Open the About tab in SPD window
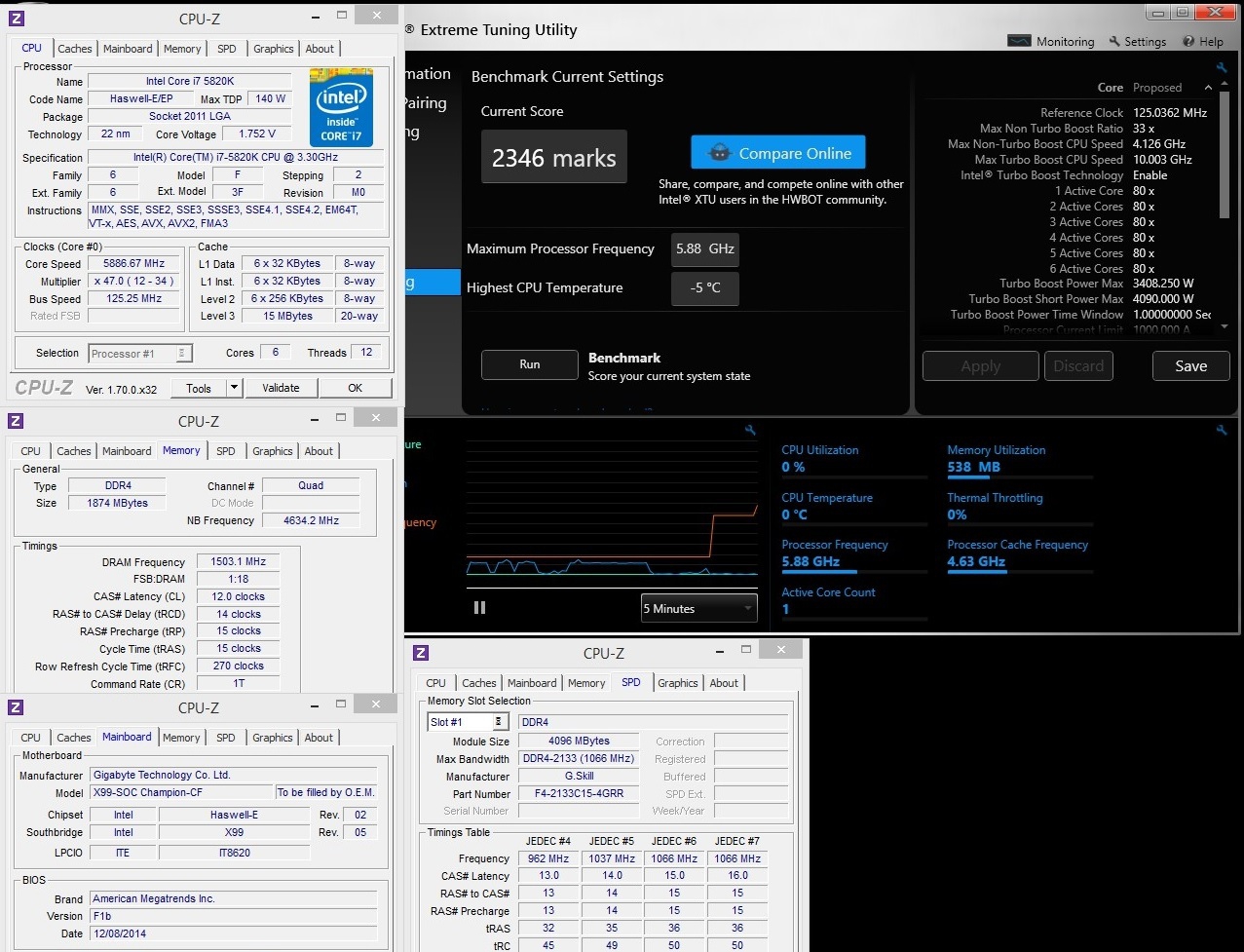1244x952 pixels. pos(724,683)
